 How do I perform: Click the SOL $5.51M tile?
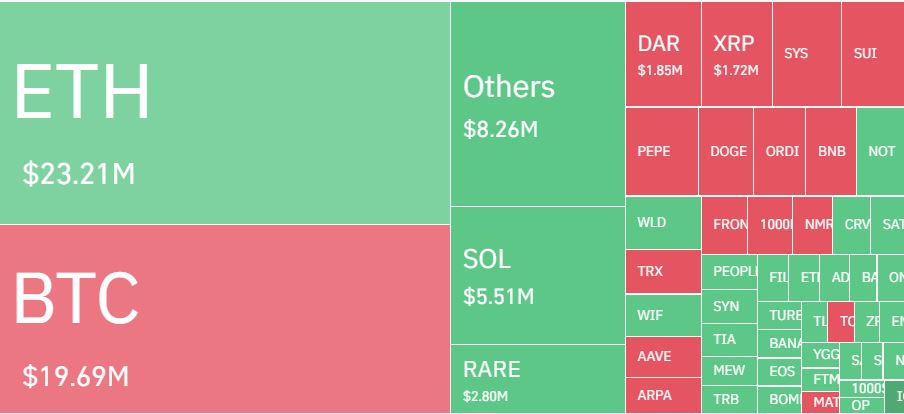pos(537,275)
